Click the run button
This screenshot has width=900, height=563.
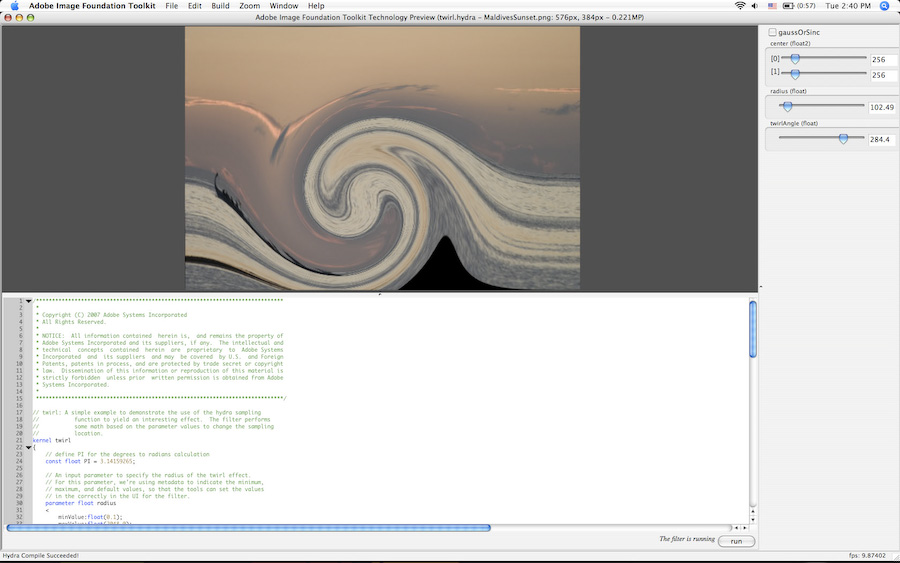point(736,541)
